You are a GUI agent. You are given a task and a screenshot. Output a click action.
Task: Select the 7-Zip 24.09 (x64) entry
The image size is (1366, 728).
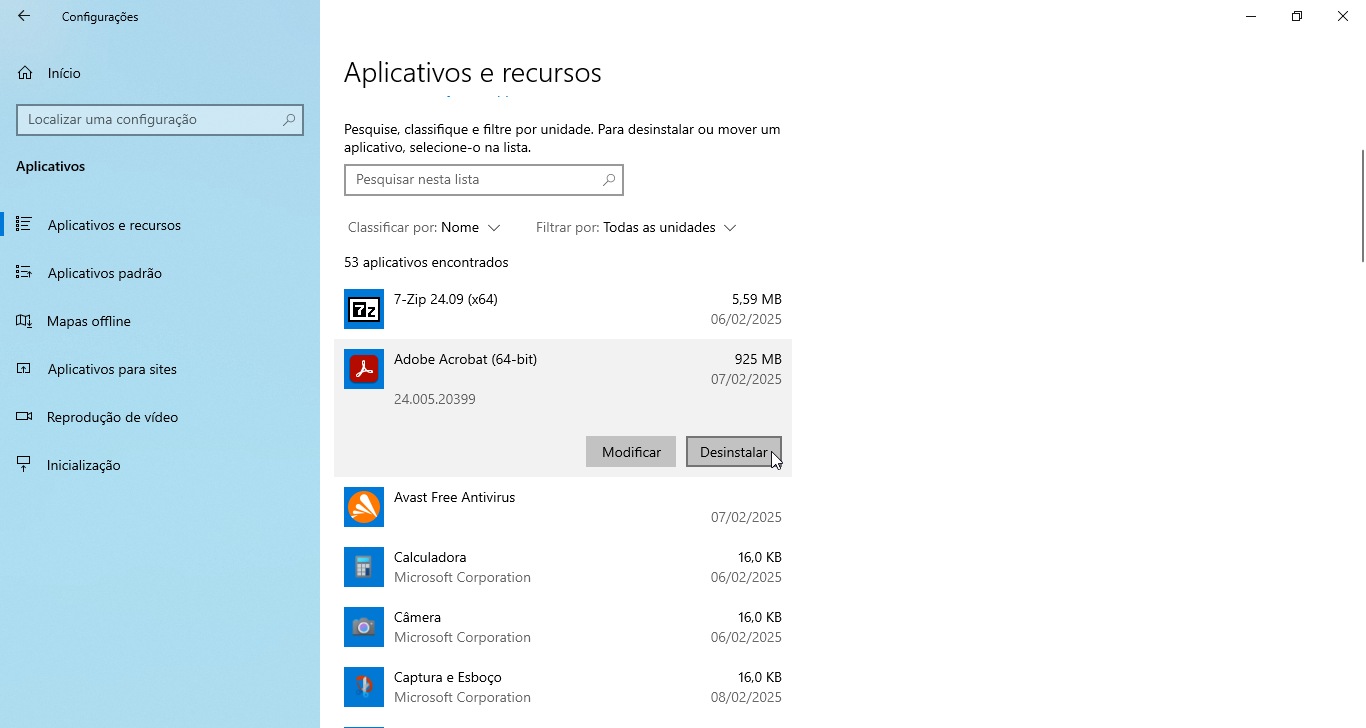click(563, 309)
